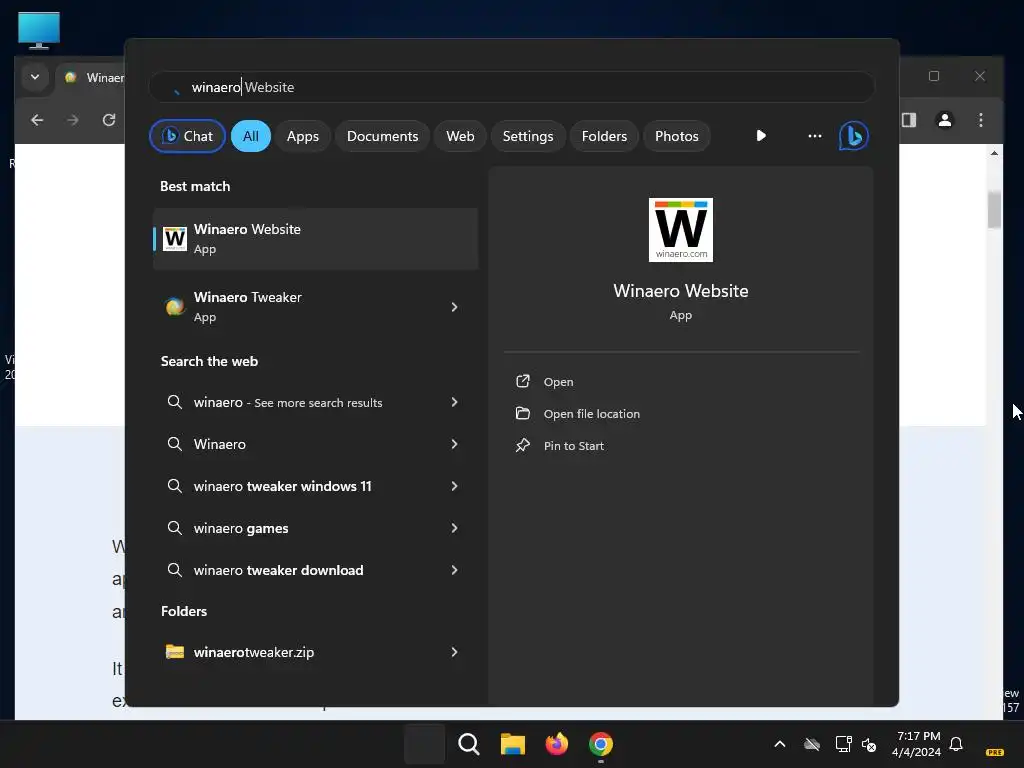This screenshot has width=1024, height=768.
Task: Click the Chrome scrollbar up arrow
Action: (994, 153)
